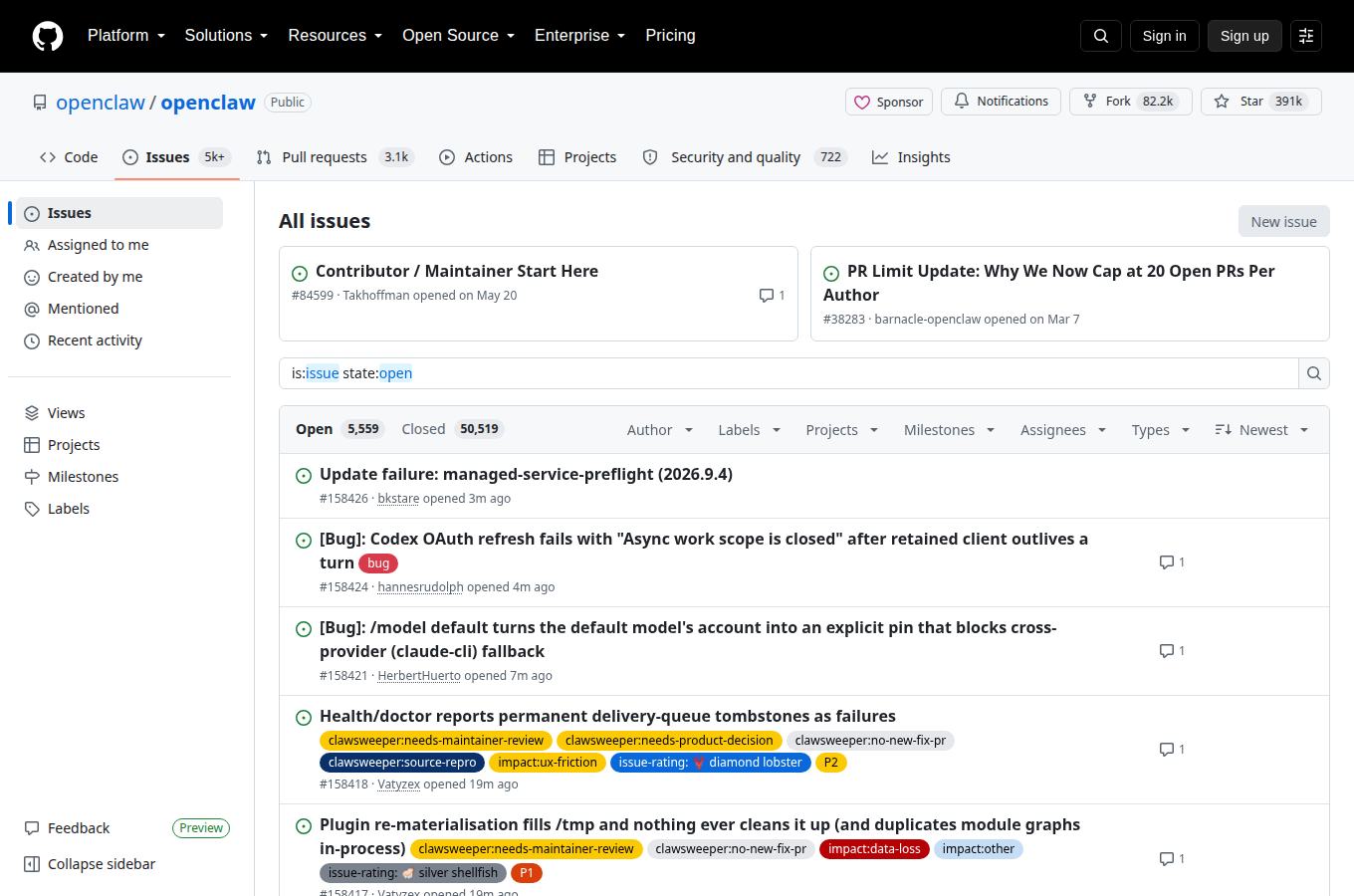View the Insights tab
This screenshot has height=896, width=1354.
(911, 157)
